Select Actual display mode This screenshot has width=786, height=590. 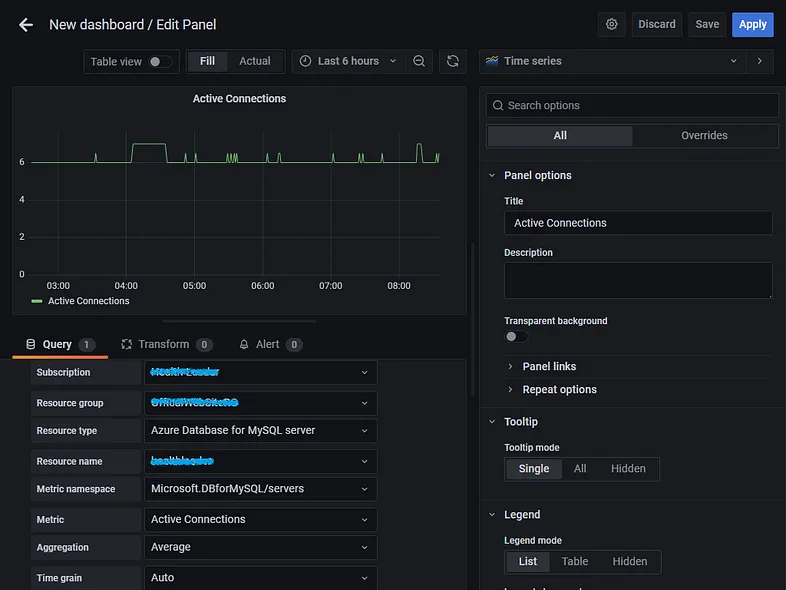click(255, 61)
